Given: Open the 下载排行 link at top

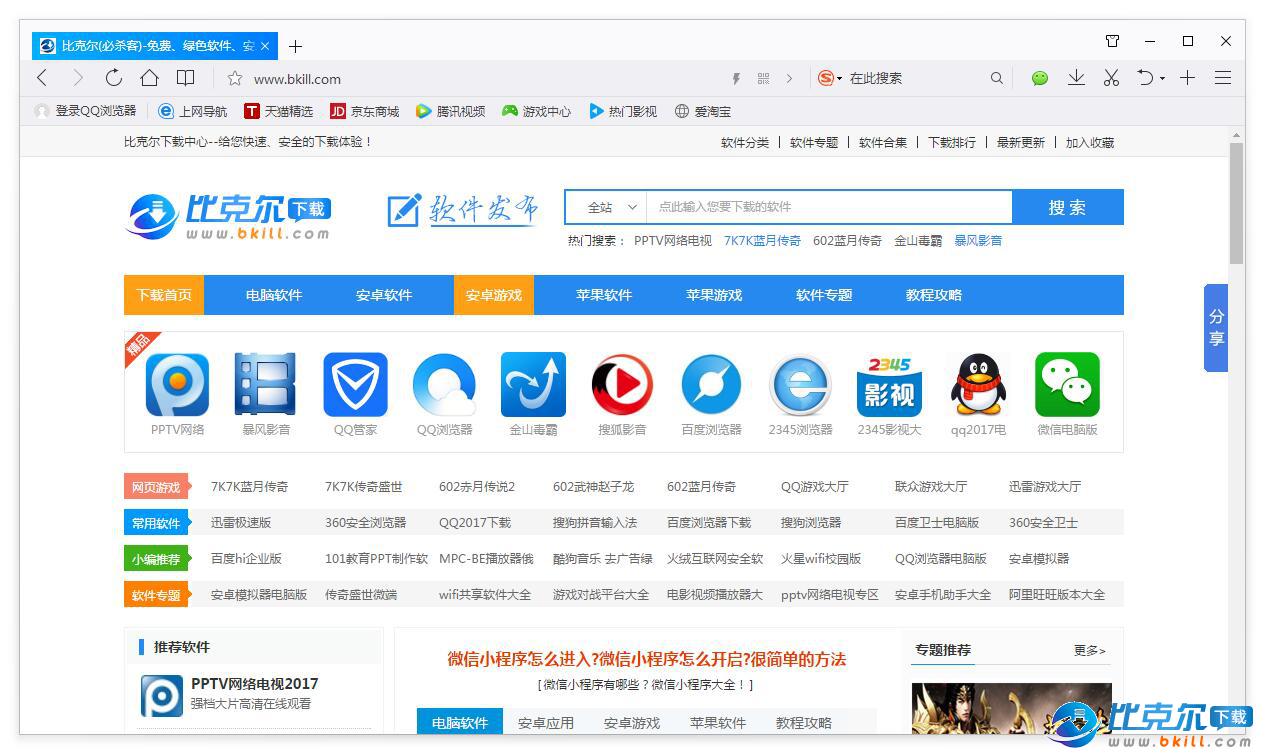Looking at the screenshot, I should 951,142.
